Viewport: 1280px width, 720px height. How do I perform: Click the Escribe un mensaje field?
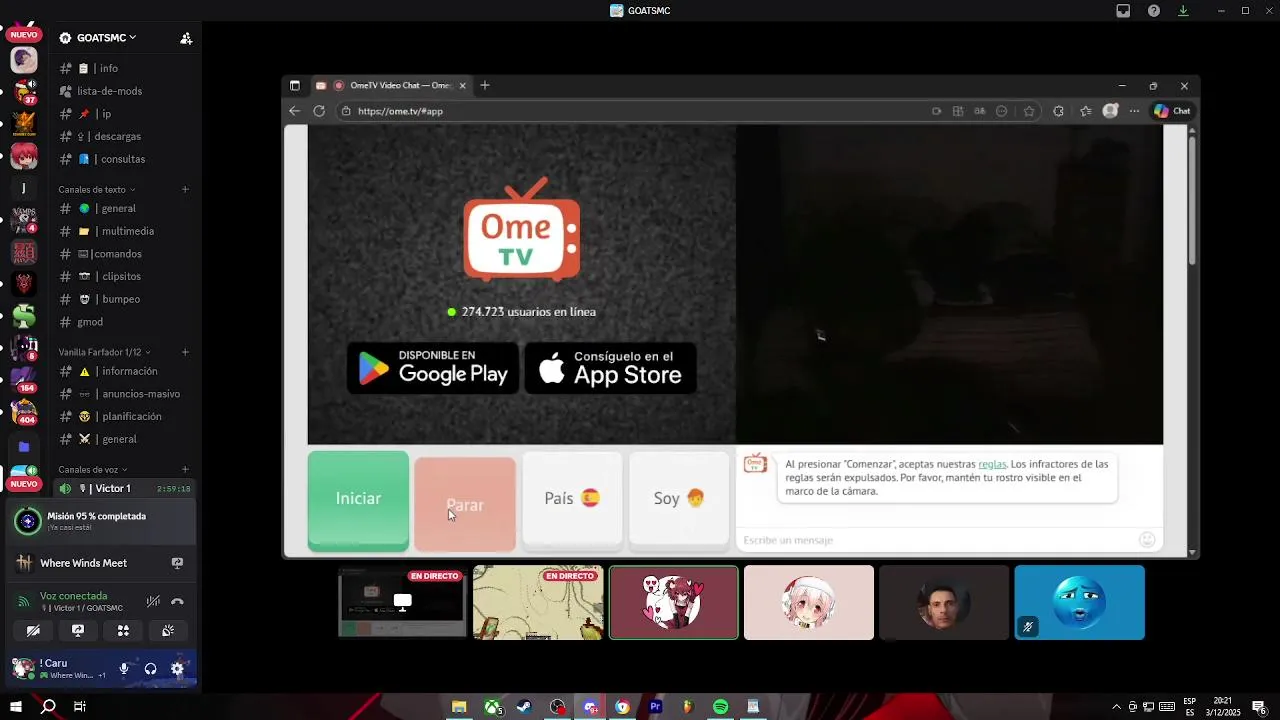[935, 540]
